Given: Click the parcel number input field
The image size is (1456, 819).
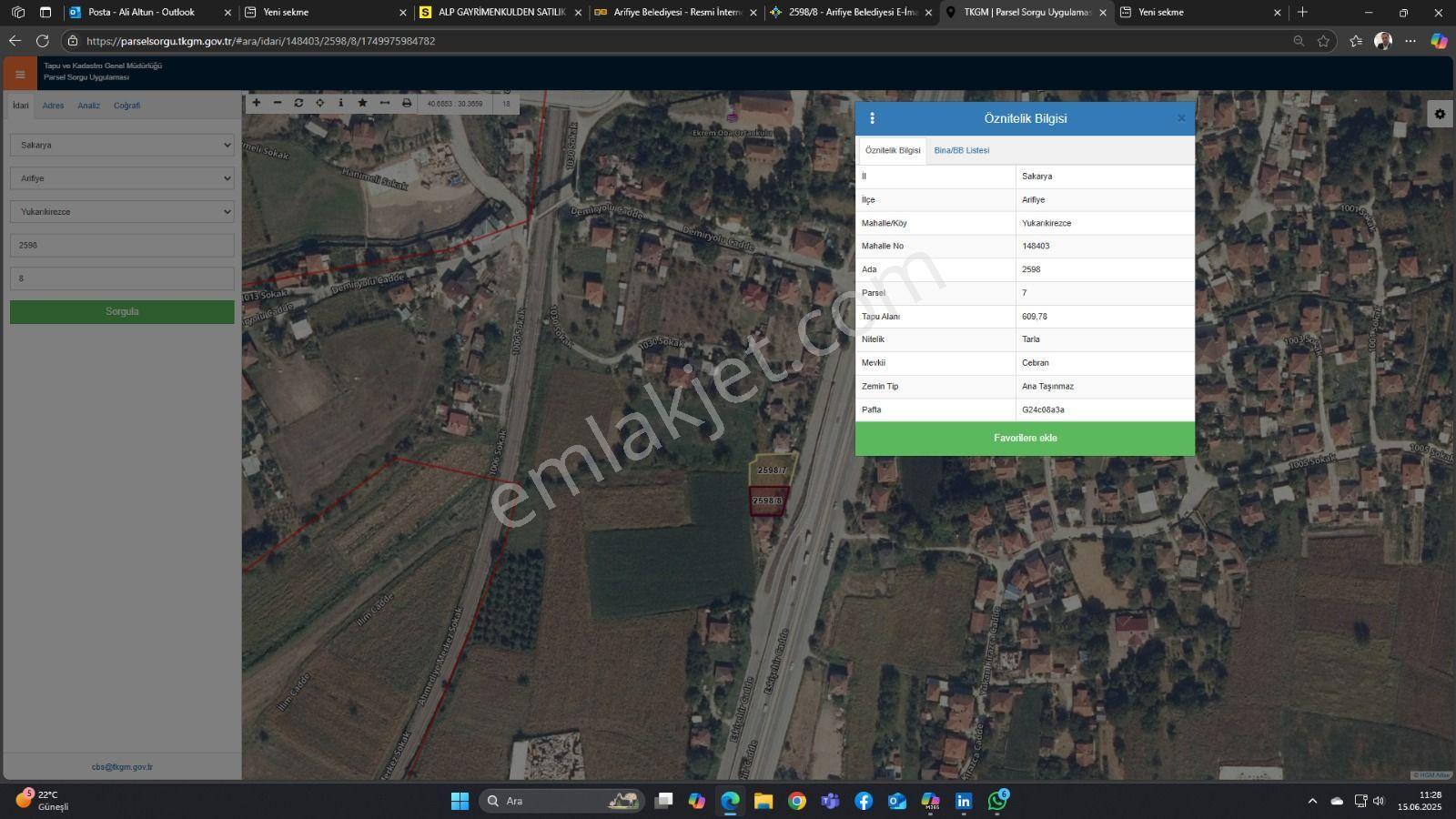Looking at the screenshot, I should 122,278.
